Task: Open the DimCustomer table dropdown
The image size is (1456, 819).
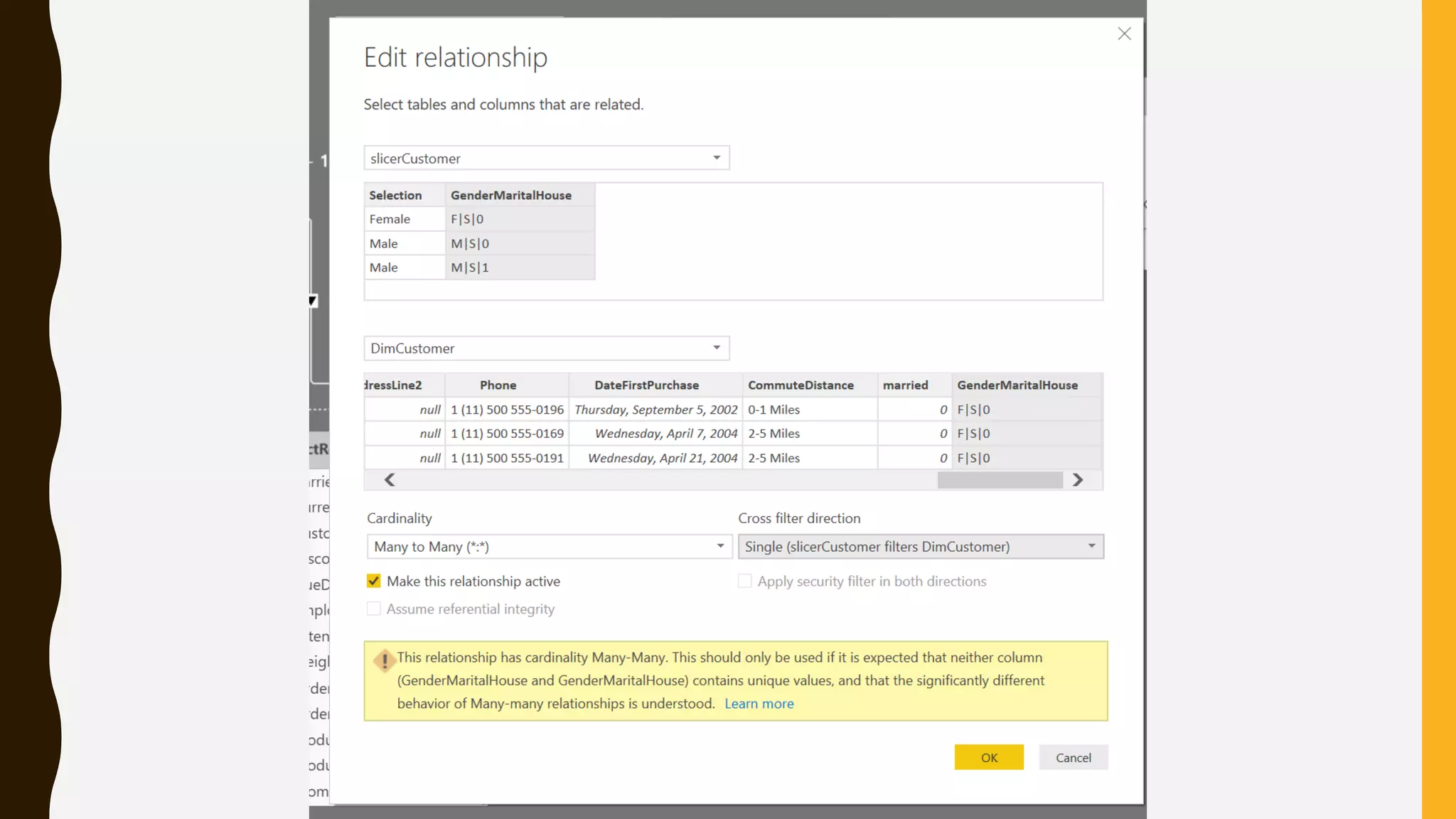Action: (x=546, y=348)
